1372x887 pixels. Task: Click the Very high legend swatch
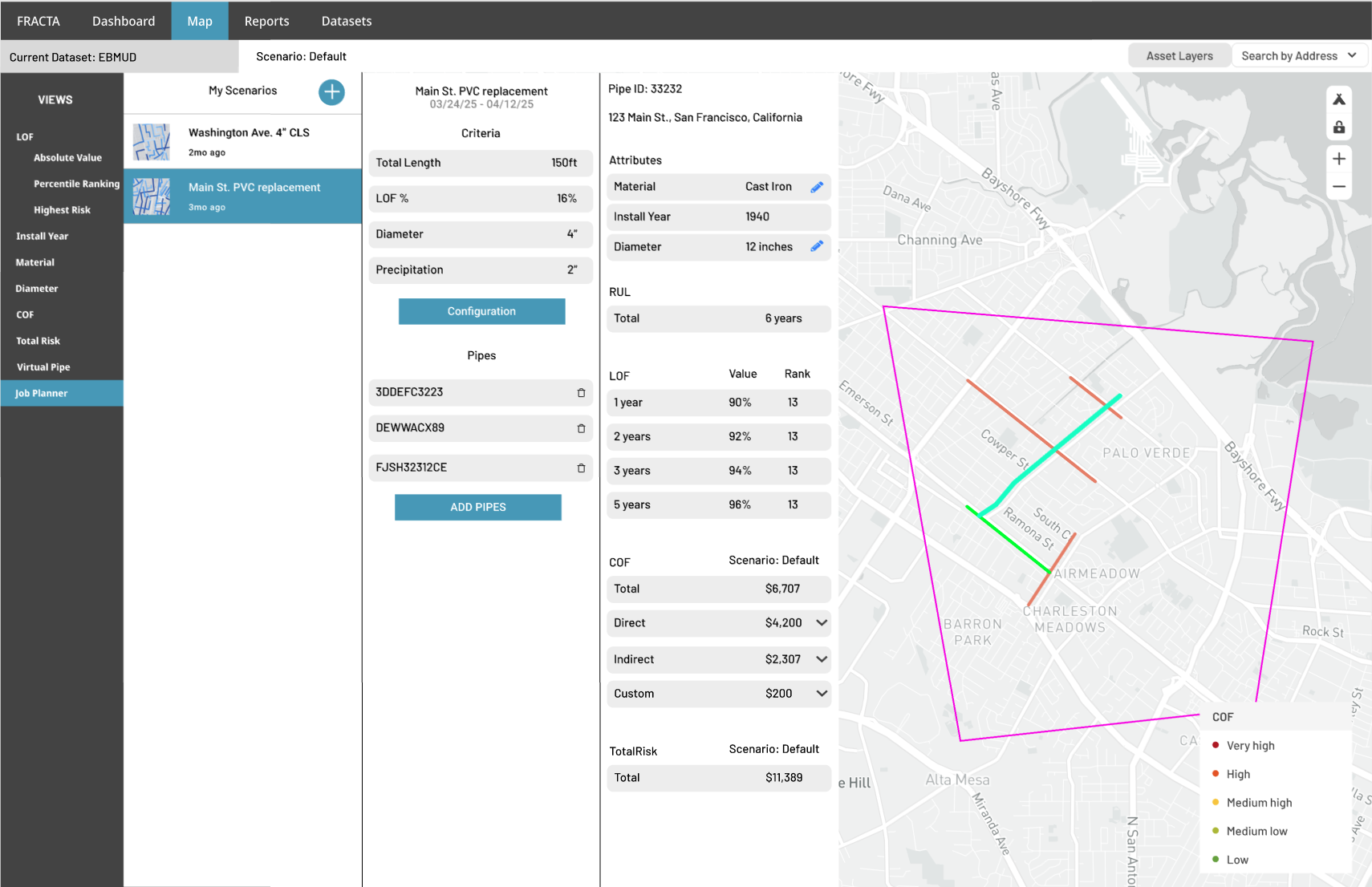[1216, 745]
